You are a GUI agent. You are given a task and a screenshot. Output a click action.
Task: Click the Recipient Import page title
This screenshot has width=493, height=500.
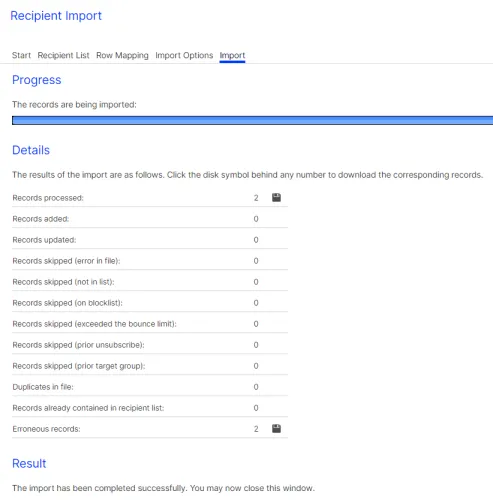click(56, 16)
